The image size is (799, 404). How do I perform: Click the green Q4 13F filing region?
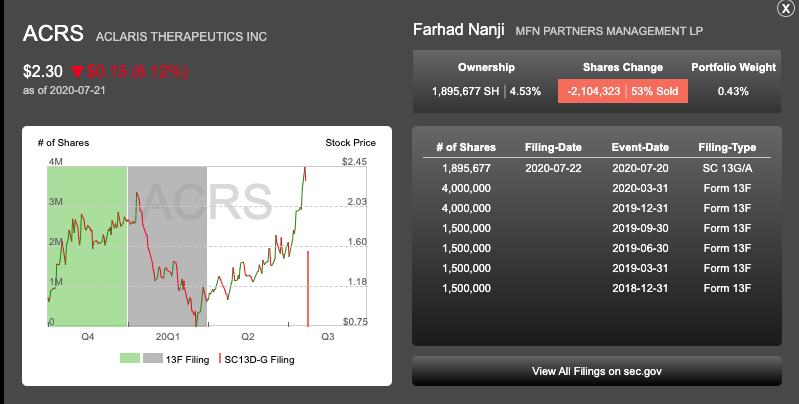pos(87,247)
